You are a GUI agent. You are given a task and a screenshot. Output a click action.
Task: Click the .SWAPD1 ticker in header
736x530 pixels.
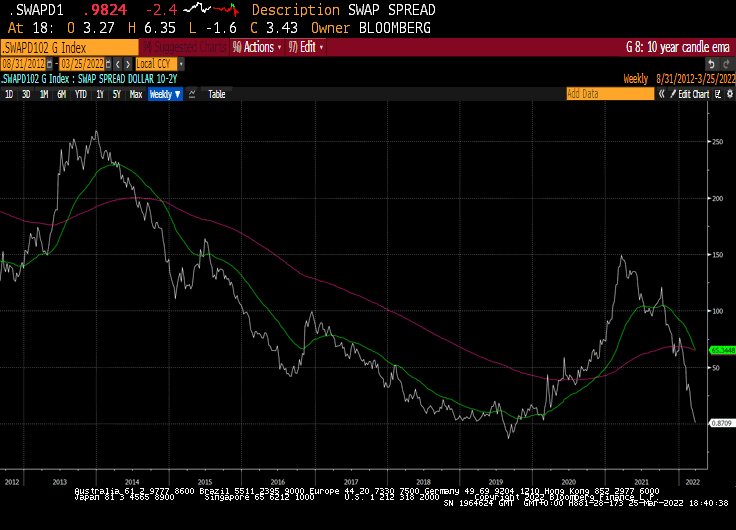tap(36, 10)
